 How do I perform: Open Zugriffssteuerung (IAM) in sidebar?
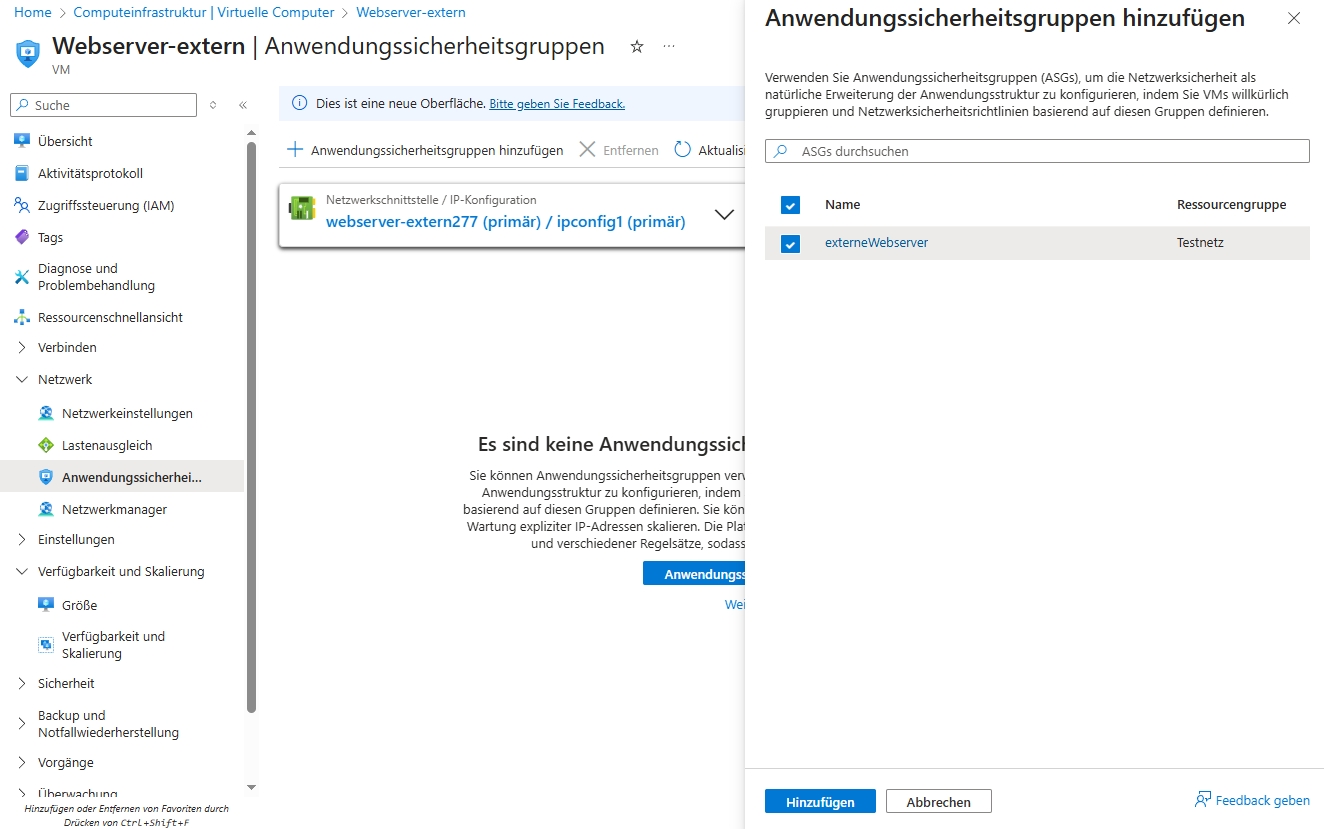(x=105, y=205)
